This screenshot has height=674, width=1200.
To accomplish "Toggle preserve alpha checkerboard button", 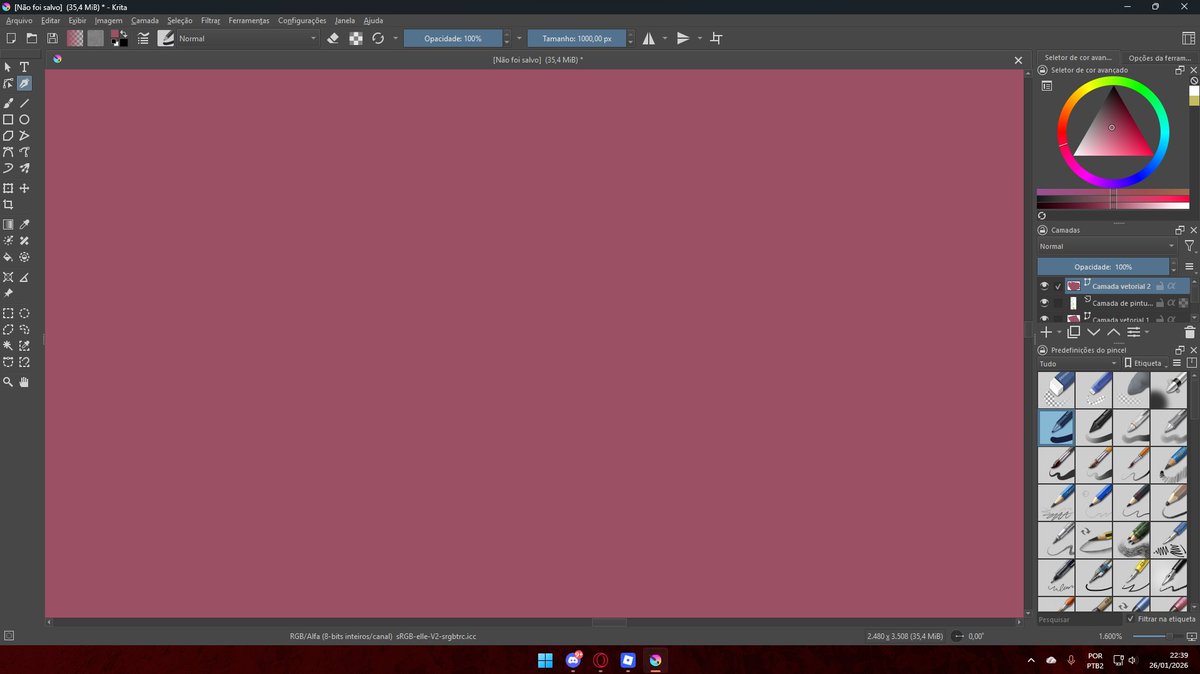I will pos(355,38).
